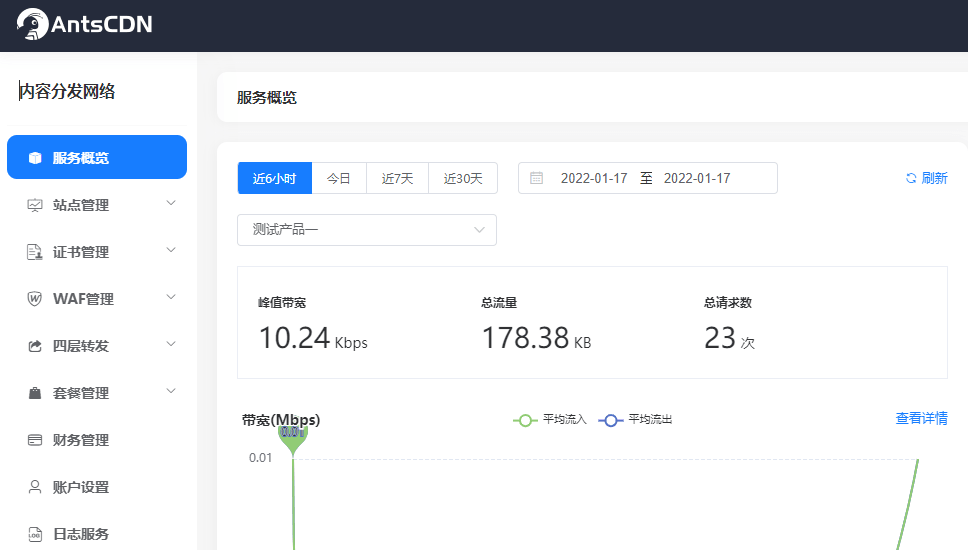Viewport: 968px width, 550px height.
Task: Expand the WAF管理 submenu chevron
Action: click(171, 298)
